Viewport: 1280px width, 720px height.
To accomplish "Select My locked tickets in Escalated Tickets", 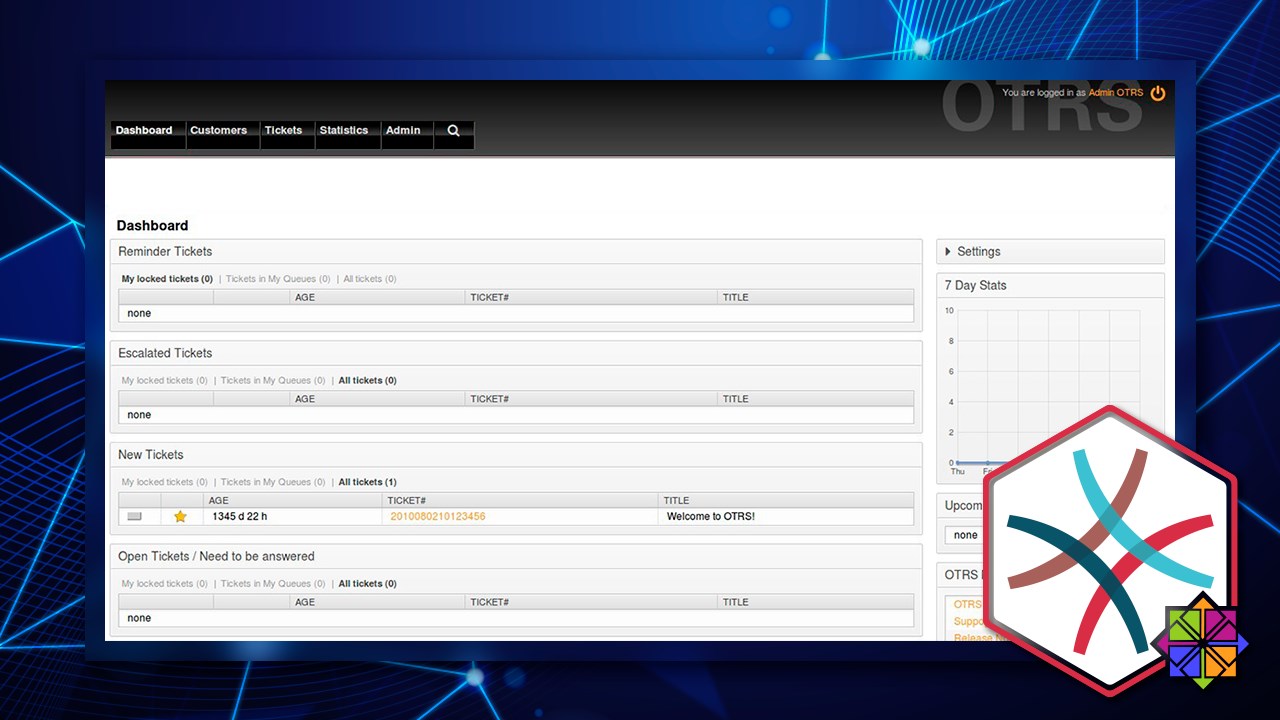I will (165, 381).
